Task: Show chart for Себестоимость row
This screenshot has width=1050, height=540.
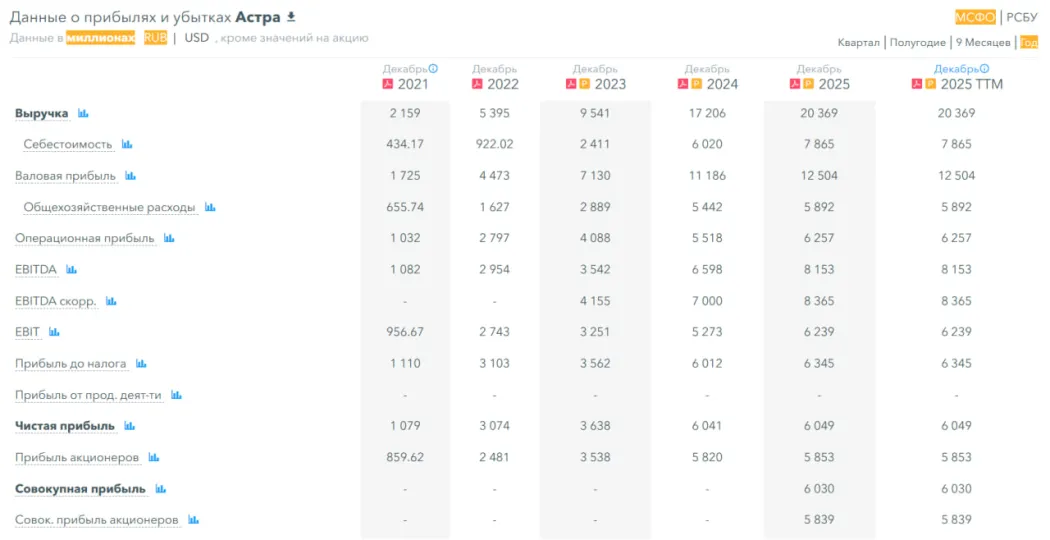Action: pos(127,145)
